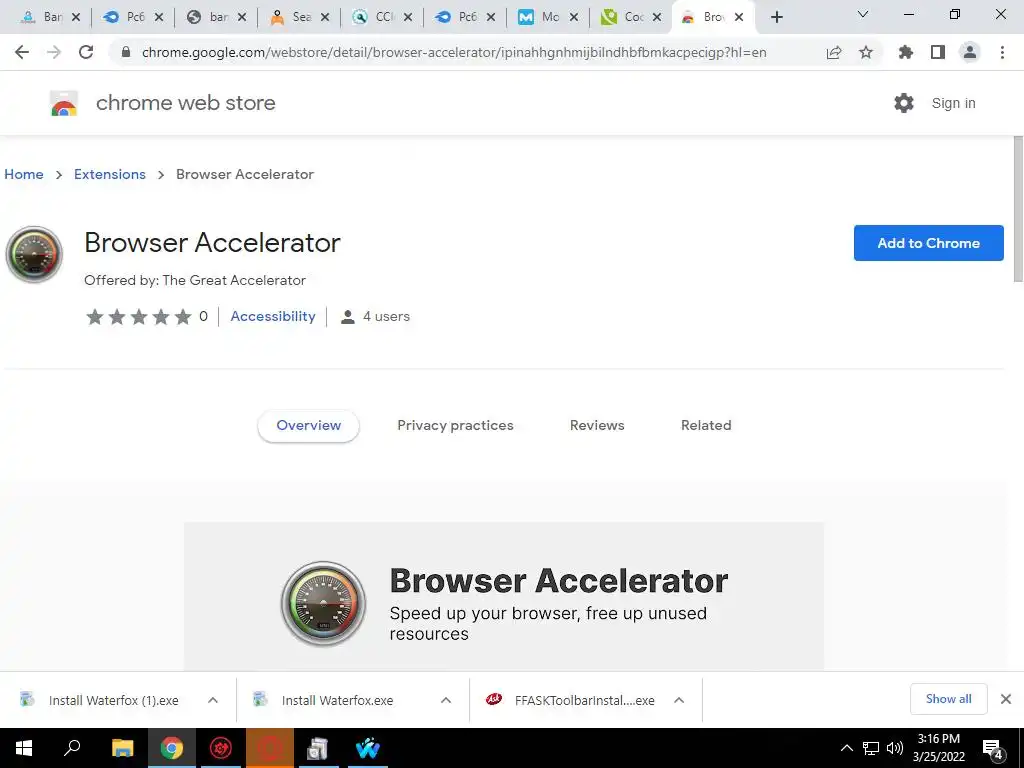Click the network tray icon
Image resolution: width=1024 pixels, height=768 pixels.
pos(871,748)
